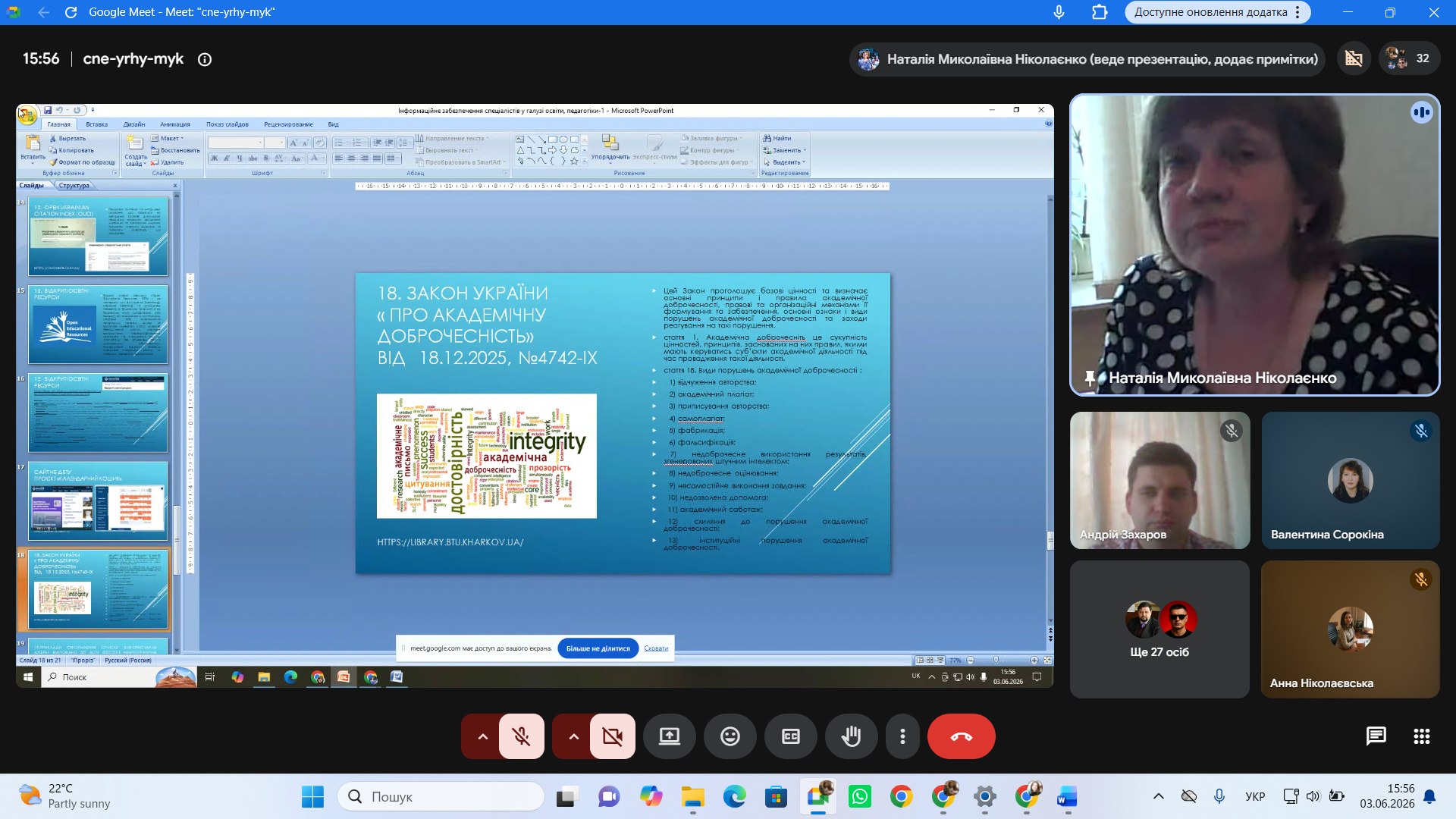Open the chat panel
The height and width of the screenshot is (819, 1456).
pos(1376,736)
